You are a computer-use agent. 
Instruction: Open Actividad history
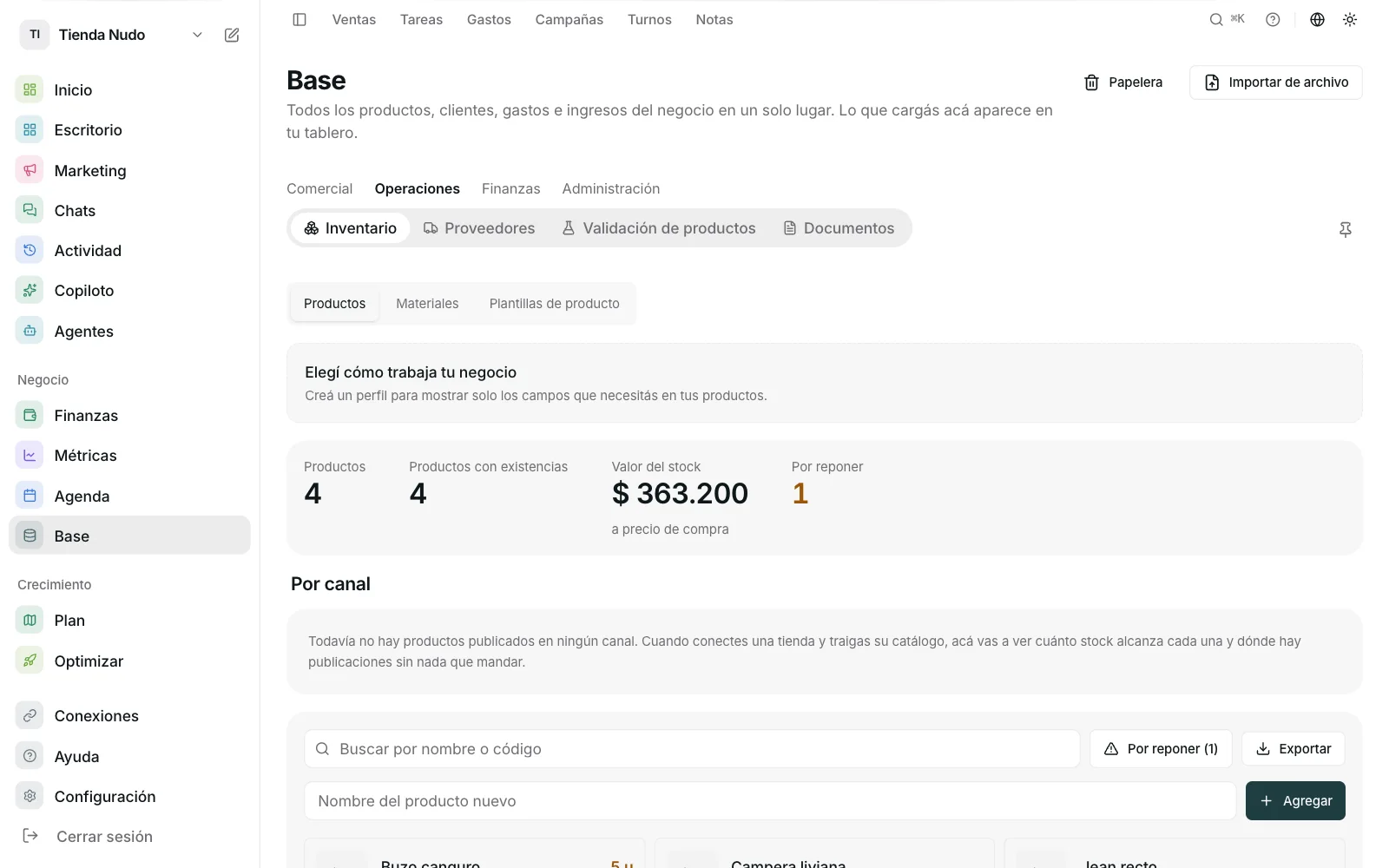[129, 250]
